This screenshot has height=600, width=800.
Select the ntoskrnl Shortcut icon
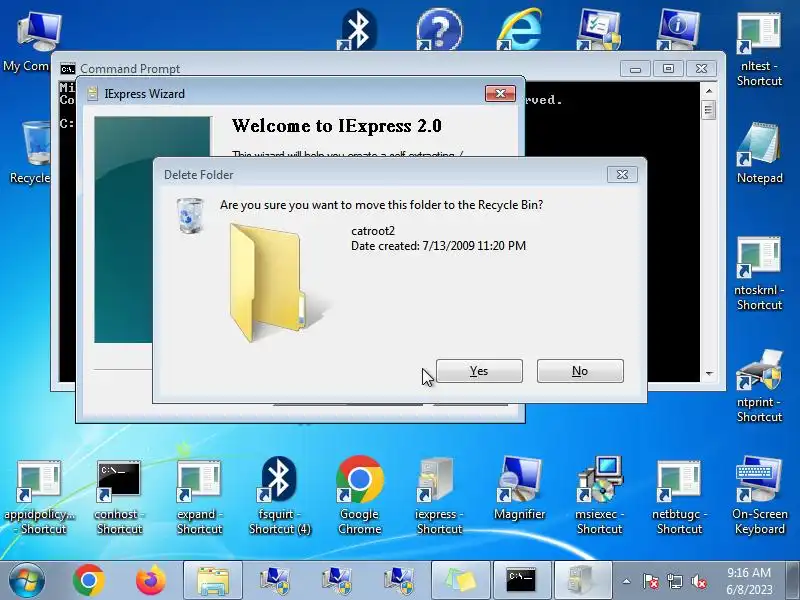(x=759, y=273)
